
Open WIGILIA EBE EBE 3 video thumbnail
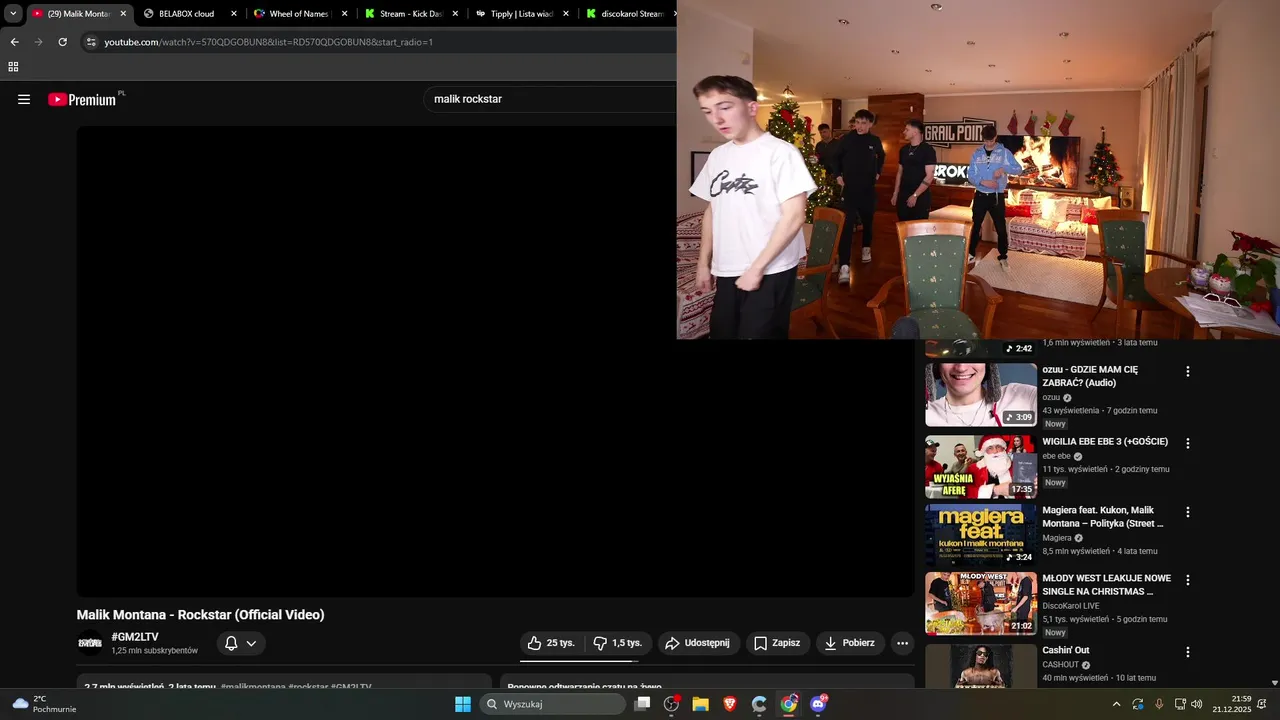coord(981,466)
